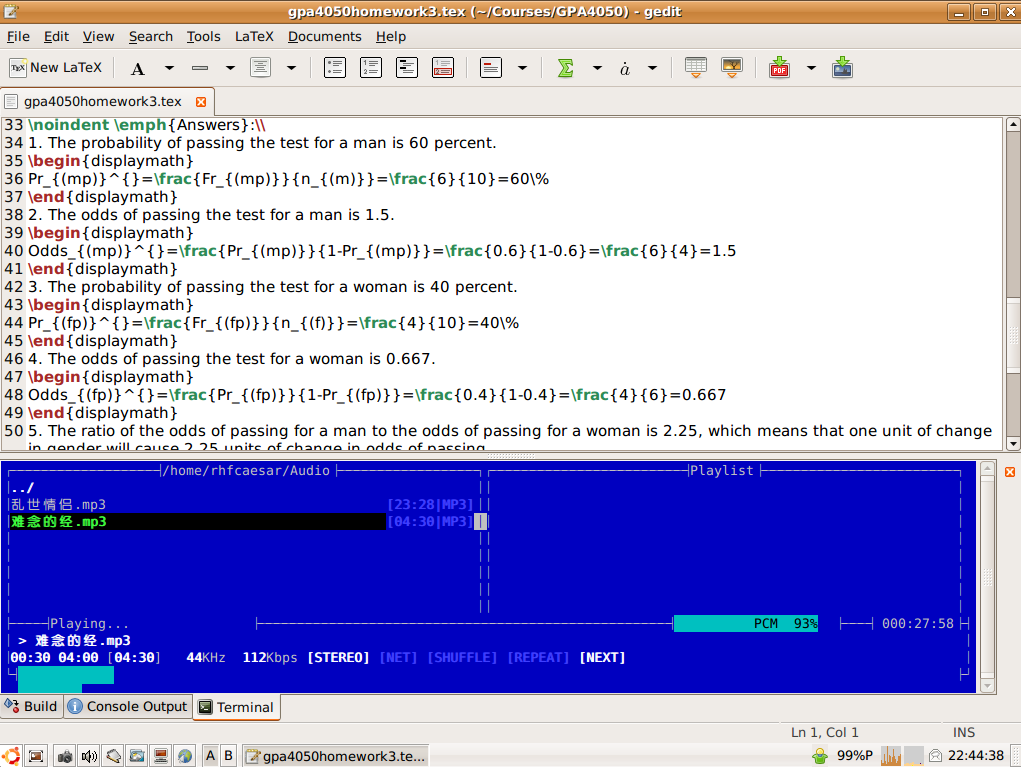
Task: Click the editor scrollbar up arrow
Action: pos(1013,124)
